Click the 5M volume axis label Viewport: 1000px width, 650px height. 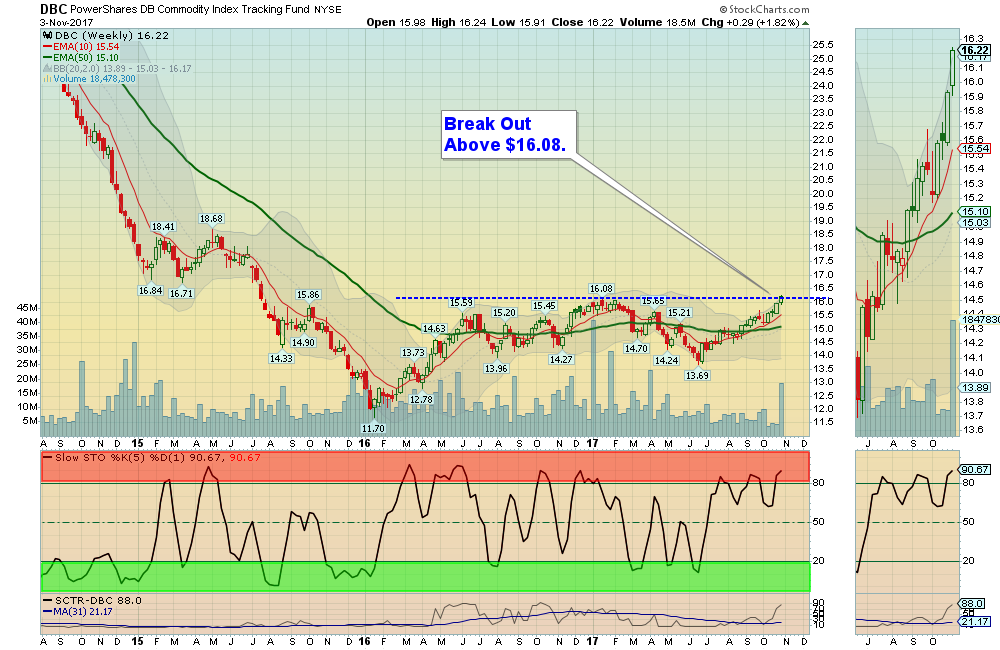(x=30, y=421)
